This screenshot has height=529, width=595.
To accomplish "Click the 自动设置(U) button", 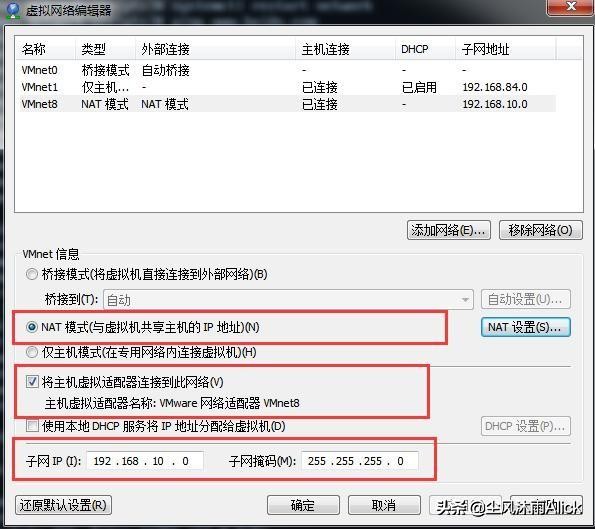I will [526, 299].
